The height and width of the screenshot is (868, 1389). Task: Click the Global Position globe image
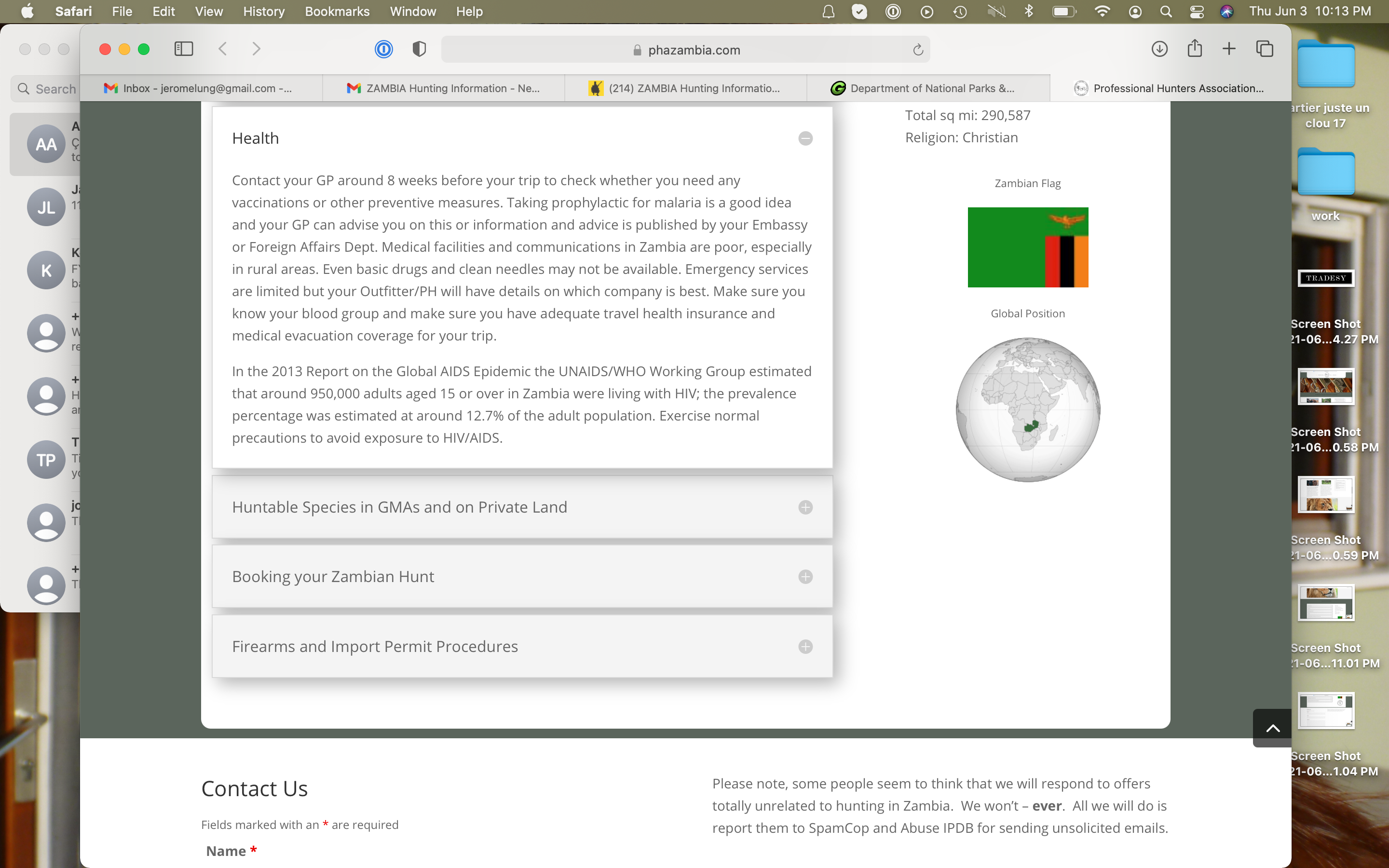coord(1027,410)
